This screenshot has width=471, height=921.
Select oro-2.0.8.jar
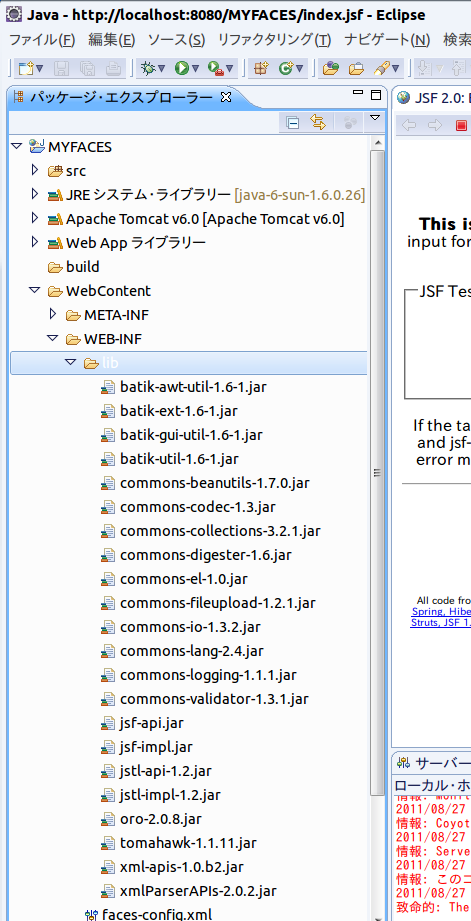160,821
